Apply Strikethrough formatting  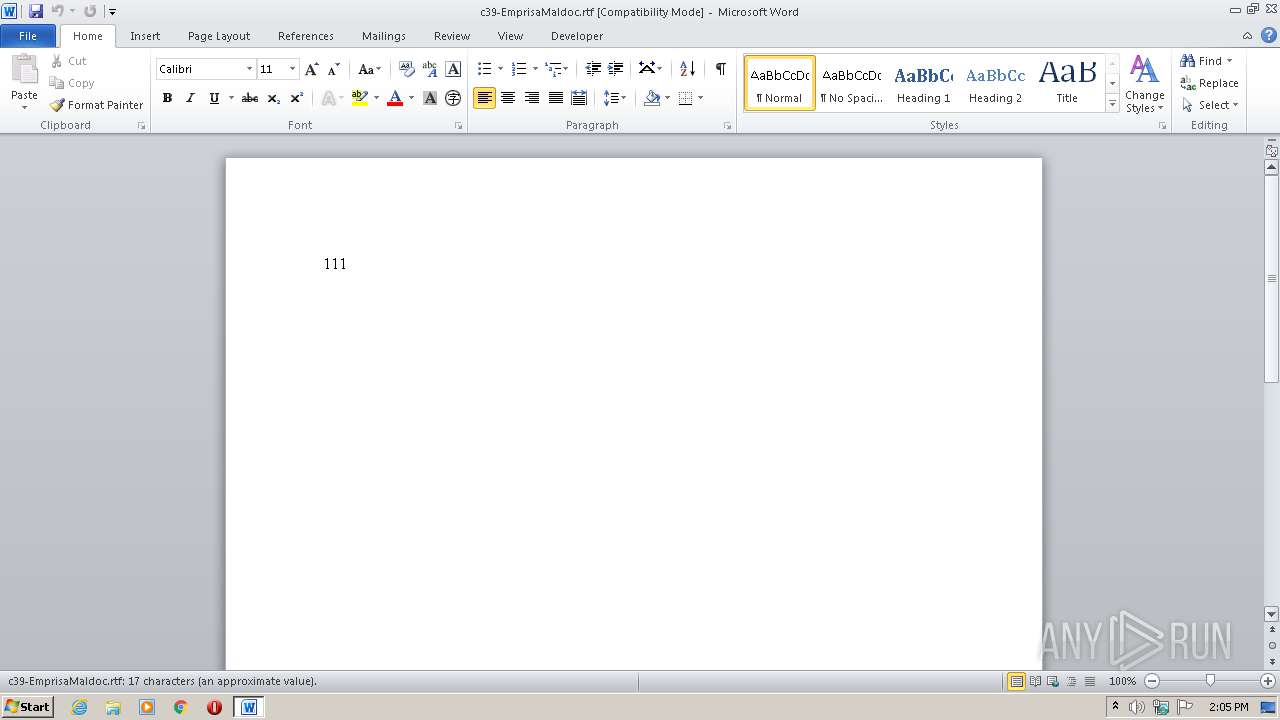click(x=250, y=98)
